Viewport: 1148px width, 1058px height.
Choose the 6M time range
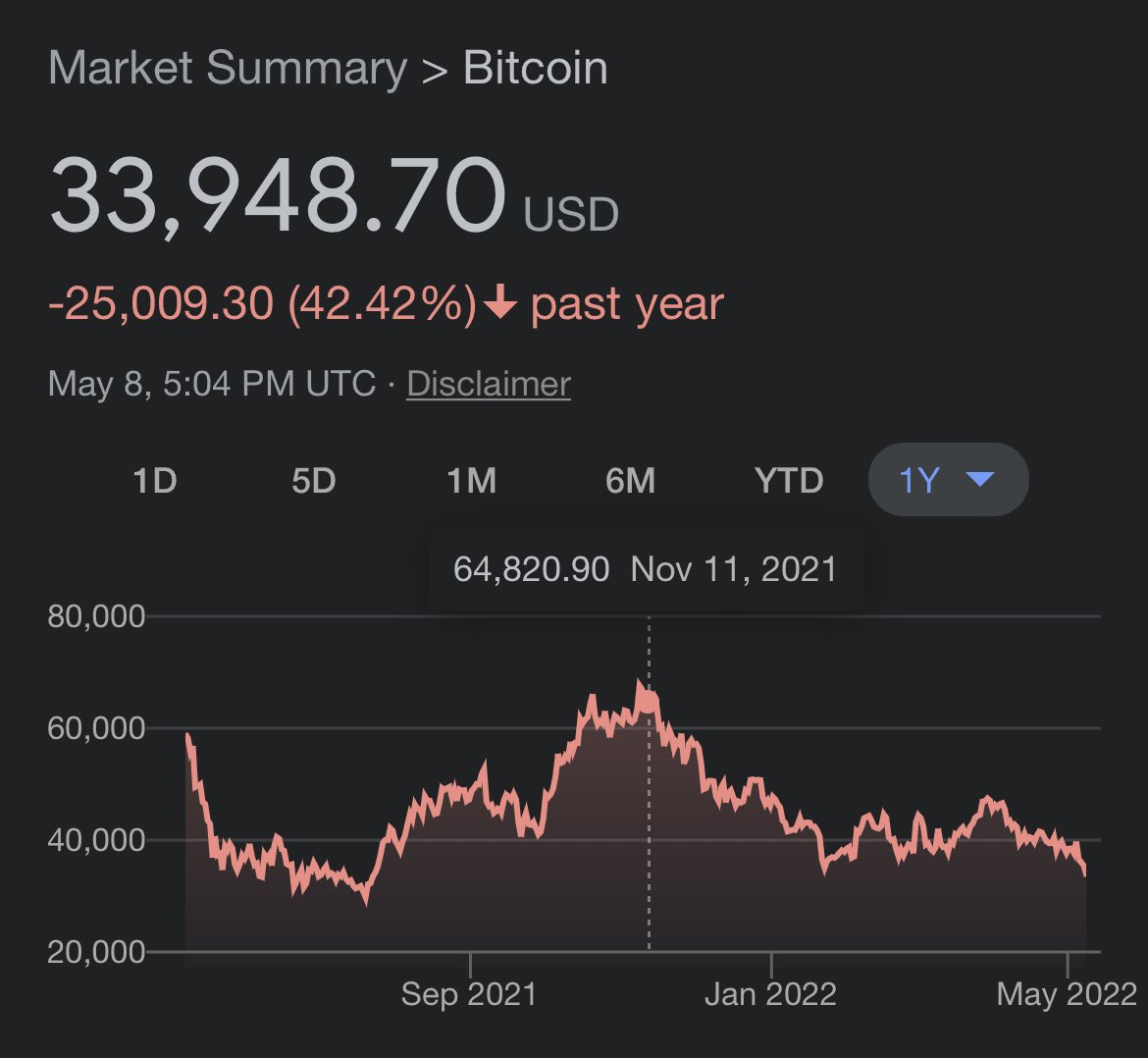coord(630,481)
